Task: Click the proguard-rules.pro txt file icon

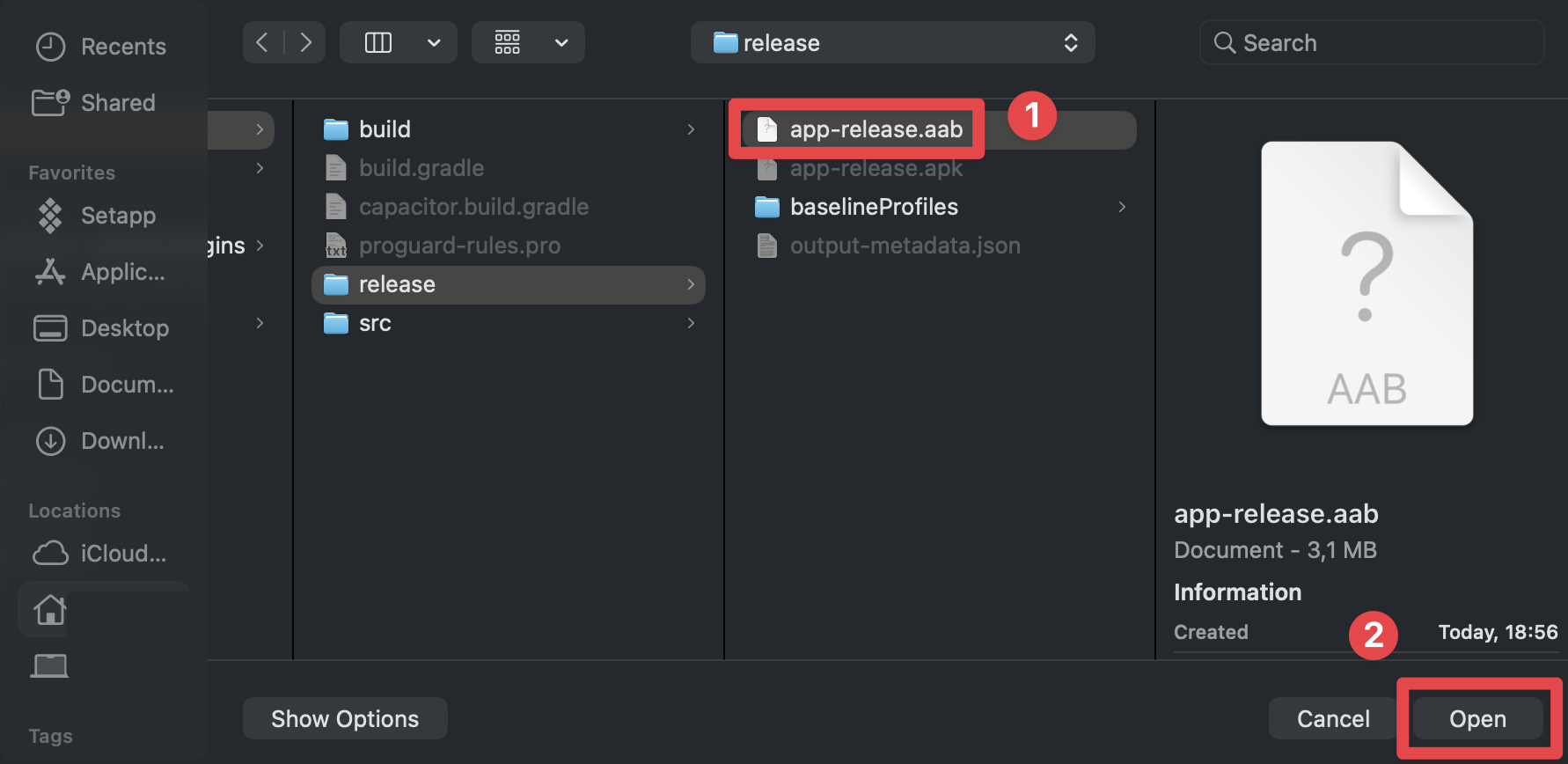Action: pos(336,246)
